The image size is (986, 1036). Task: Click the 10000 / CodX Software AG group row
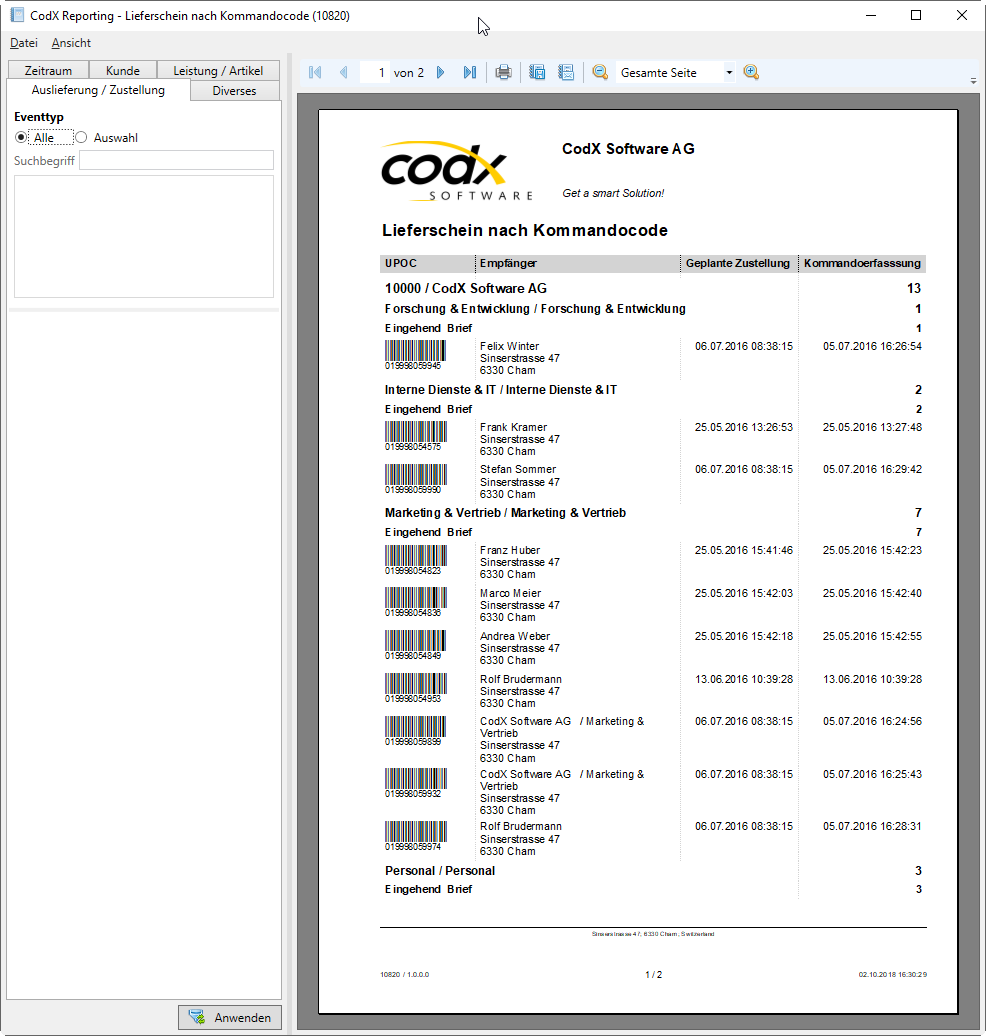(x=466, y=289)
